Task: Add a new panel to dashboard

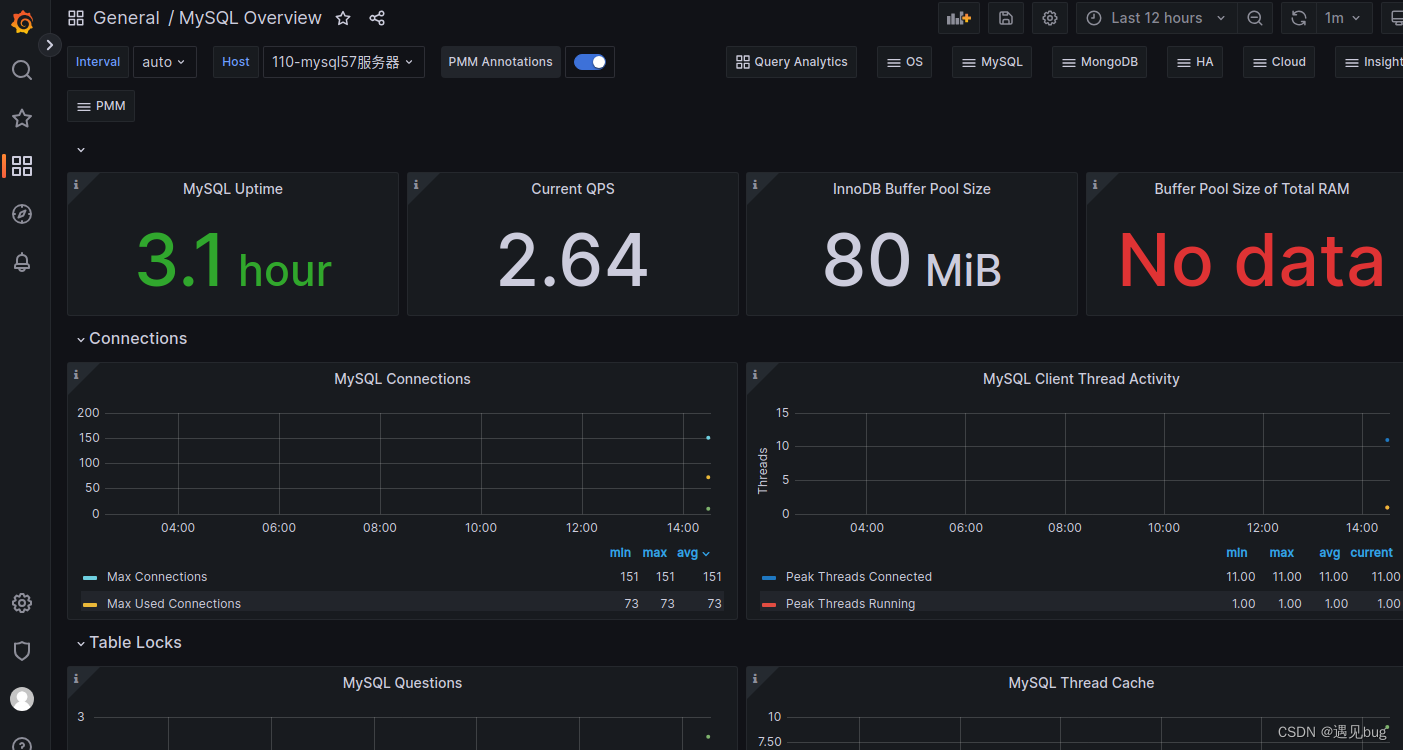Action: [959, 18]
